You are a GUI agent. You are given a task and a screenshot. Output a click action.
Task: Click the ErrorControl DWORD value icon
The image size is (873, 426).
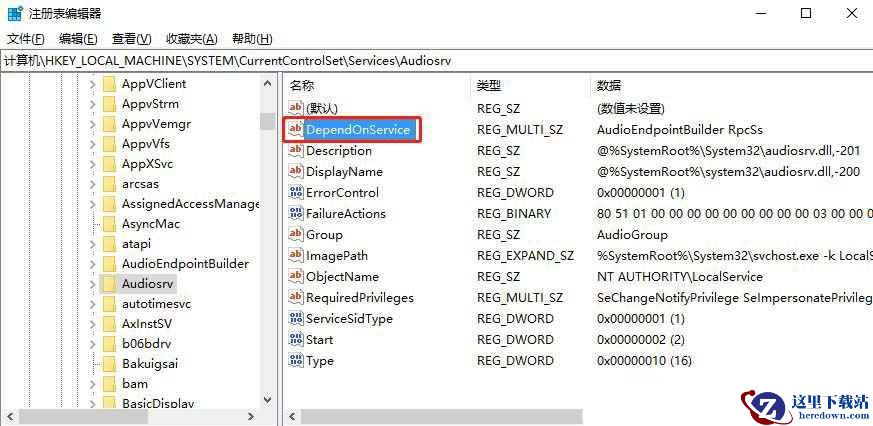[295, 192]
